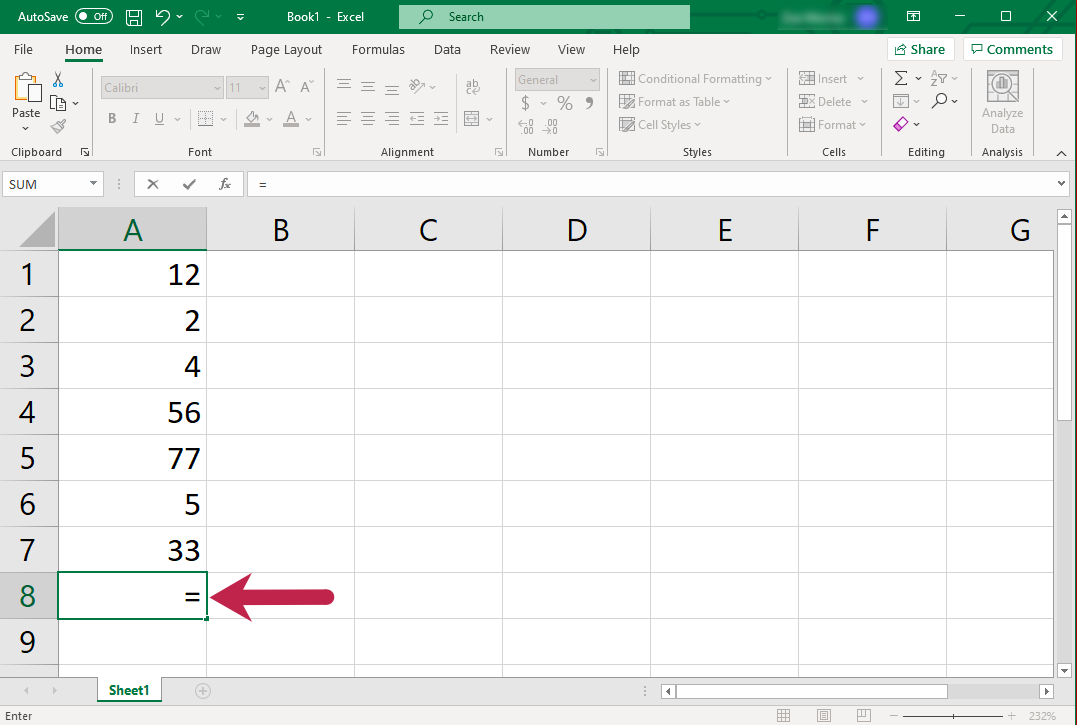Toggle Align Left

pos(344,119)
